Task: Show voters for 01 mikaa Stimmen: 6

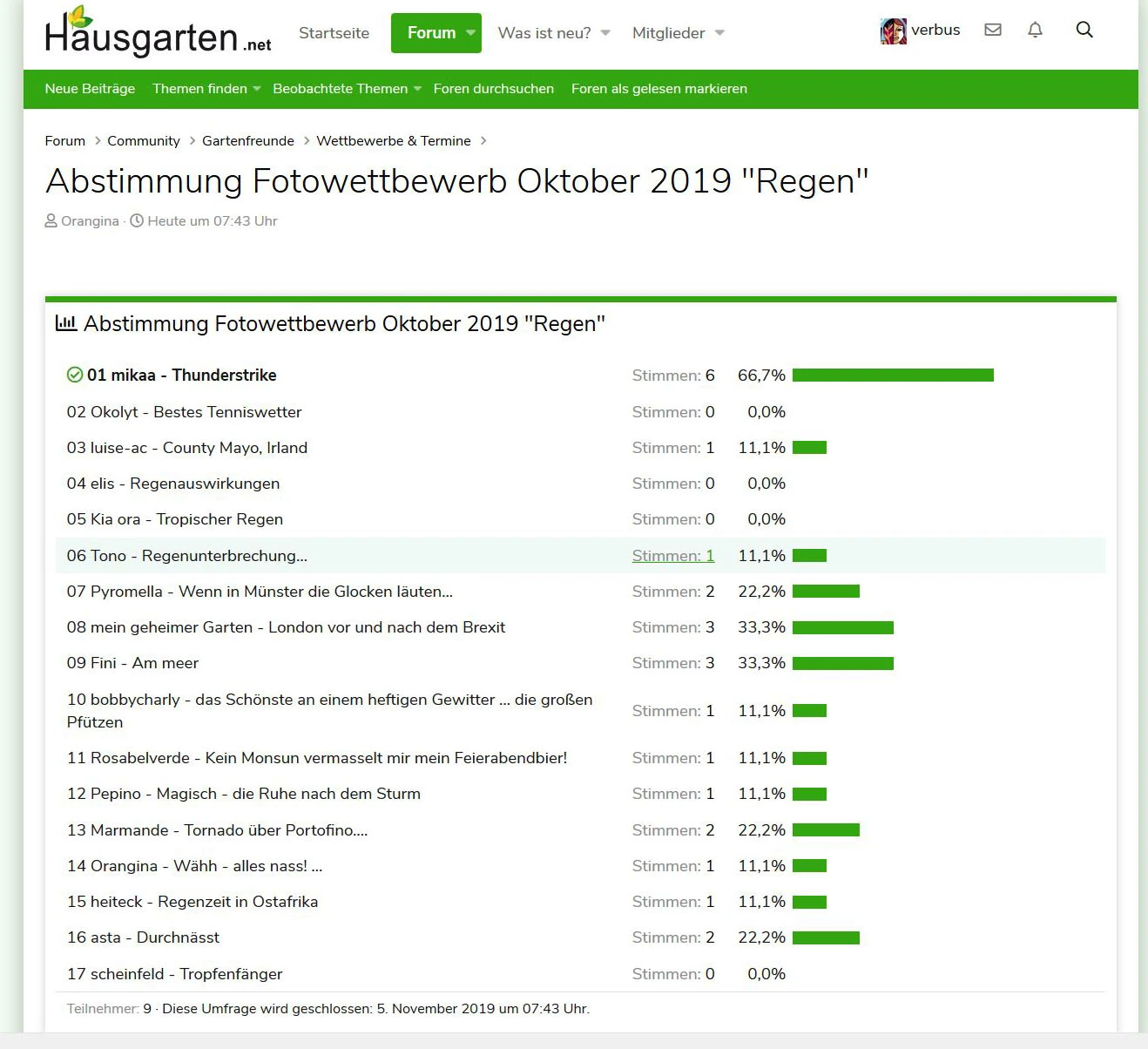Action: click(x=673, y=376)
